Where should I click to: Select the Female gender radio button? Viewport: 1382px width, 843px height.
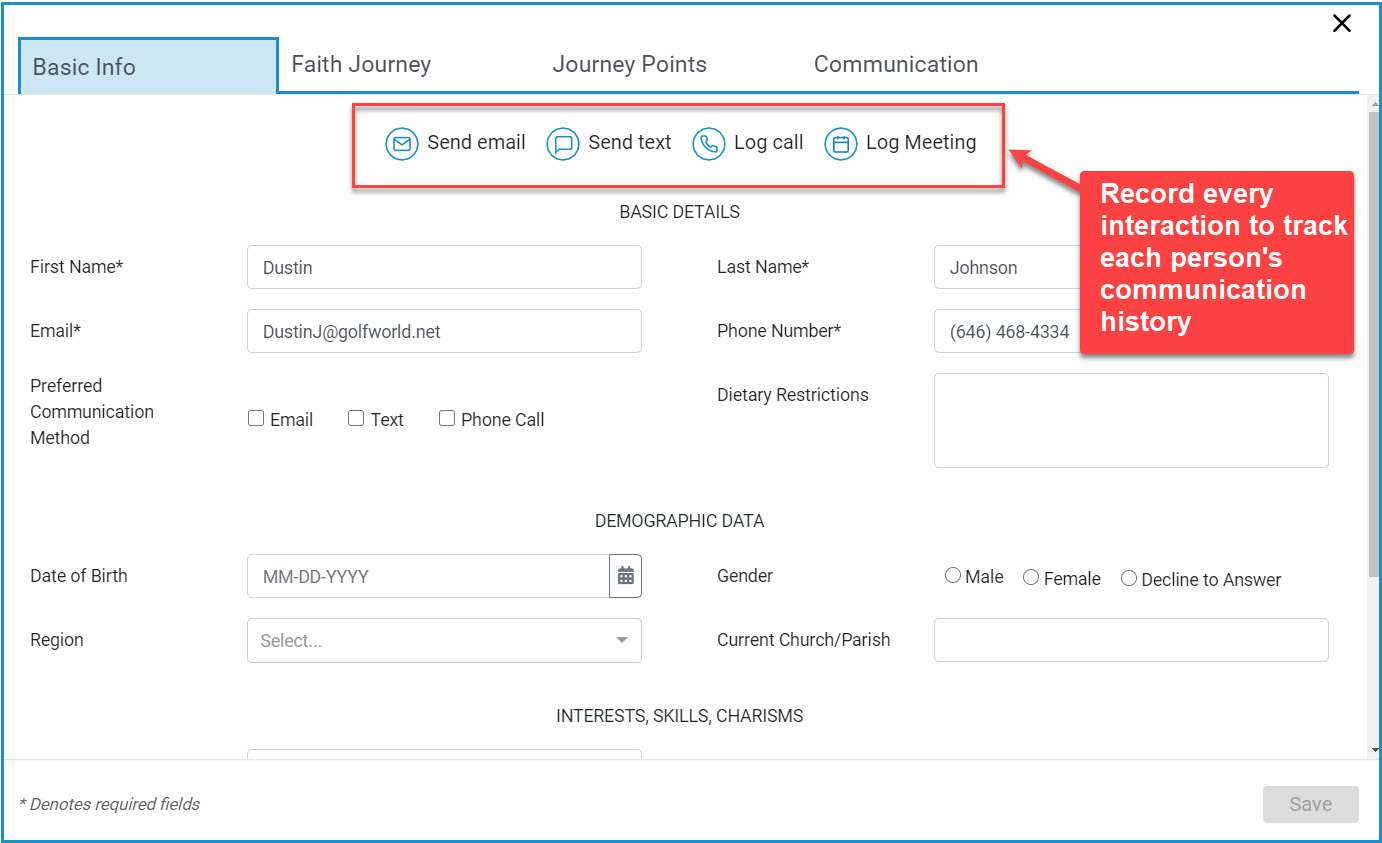(1031, 578)
